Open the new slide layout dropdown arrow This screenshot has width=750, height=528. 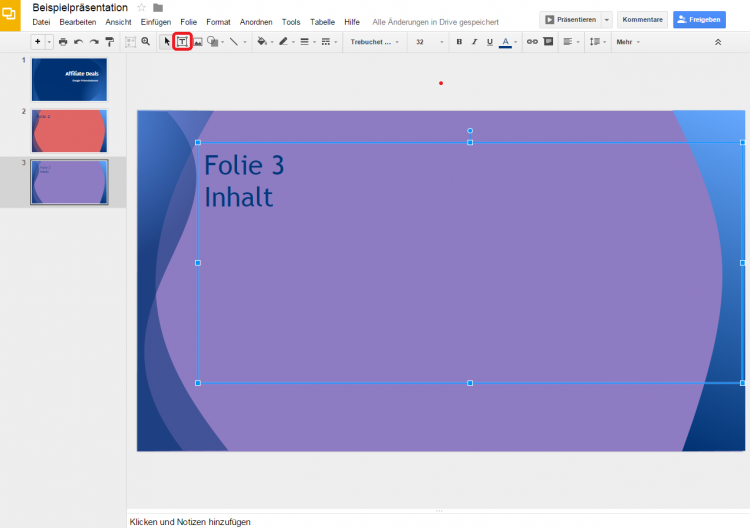[49, 42]
